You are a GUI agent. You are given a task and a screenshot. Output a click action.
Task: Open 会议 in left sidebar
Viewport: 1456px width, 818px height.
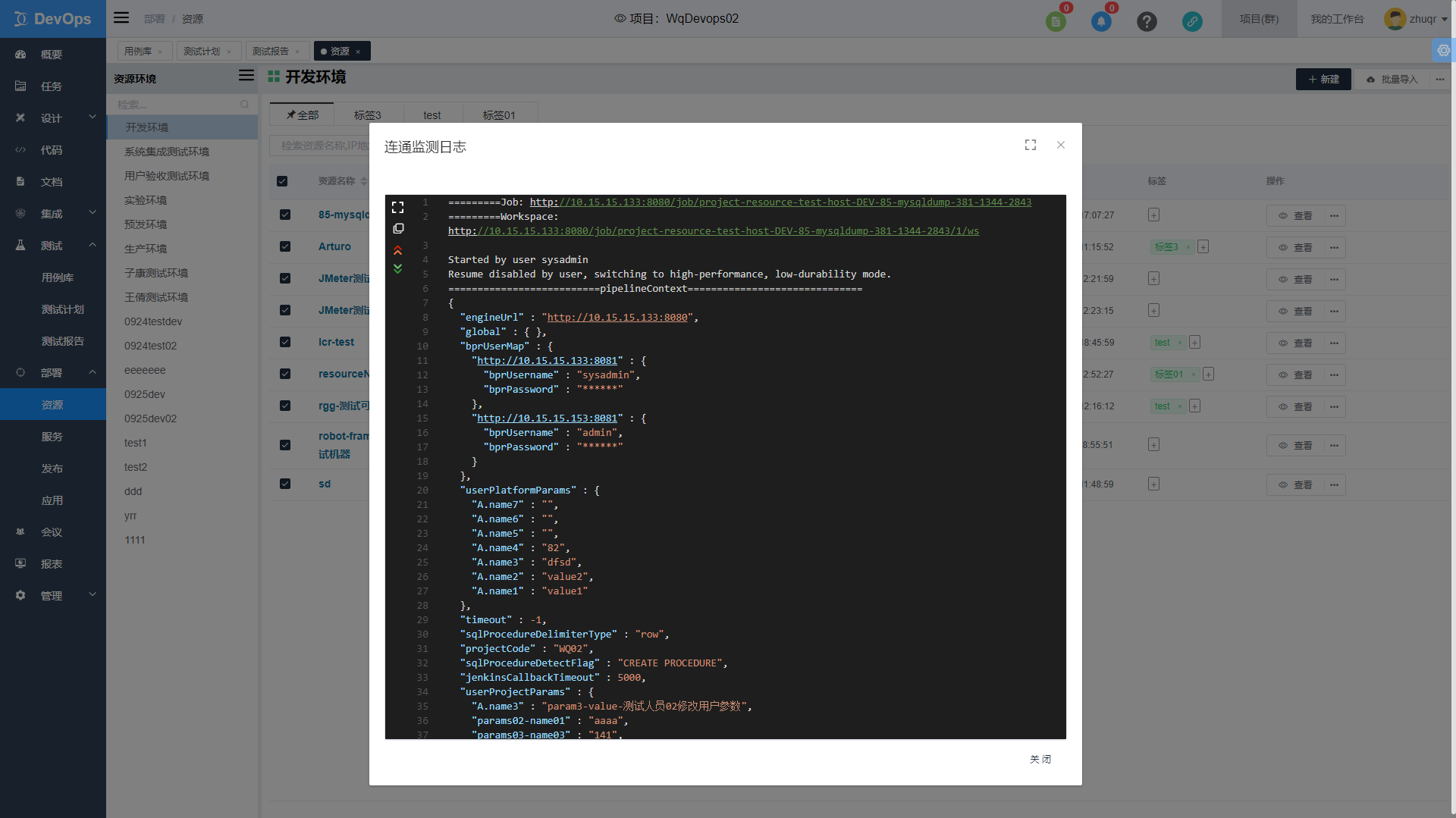click(53, 532)
